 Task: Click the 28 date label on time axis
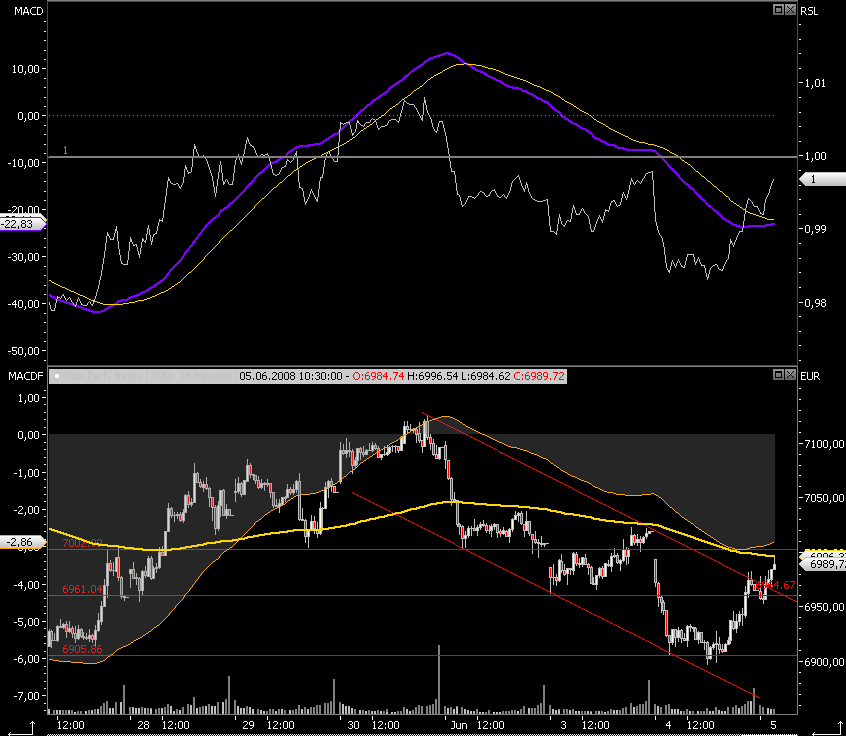coord(144,725)
